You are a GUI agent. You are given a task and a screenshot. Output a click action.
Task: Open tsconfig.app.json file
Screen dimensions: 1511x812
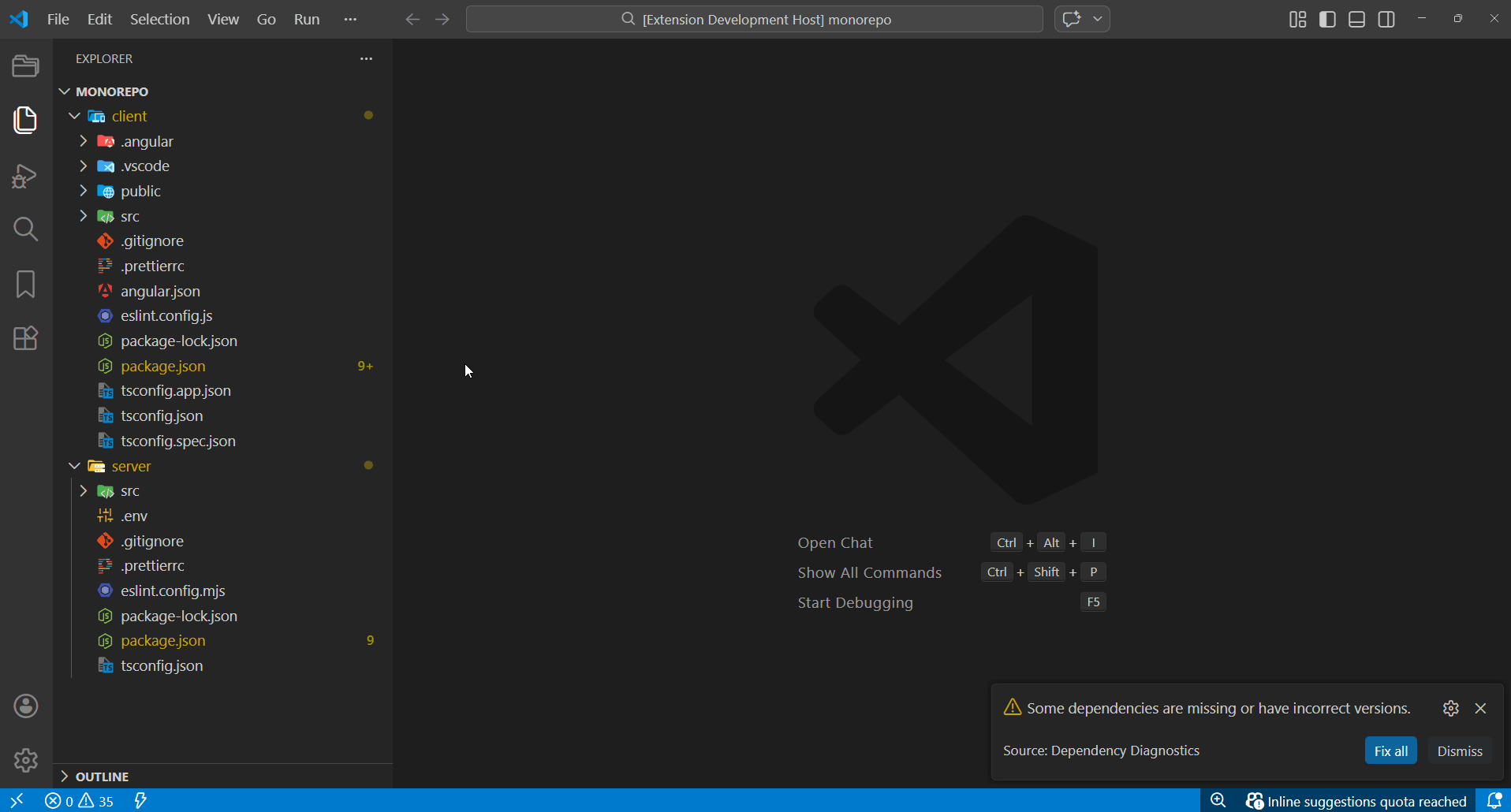(176, 391)
